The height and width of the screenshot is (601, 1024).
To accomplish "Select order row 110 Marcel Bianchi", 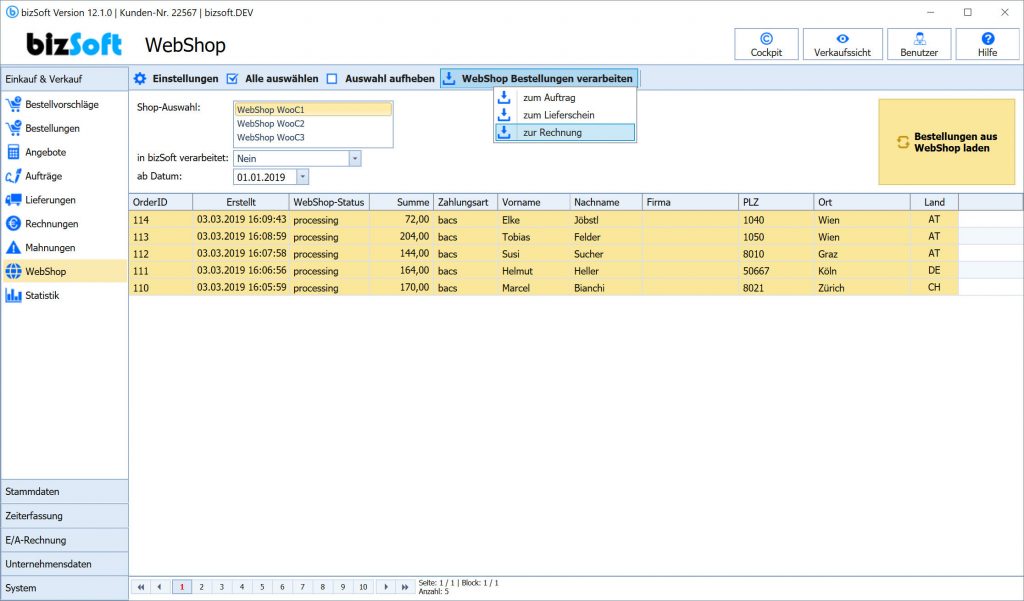I will [543, 287].
